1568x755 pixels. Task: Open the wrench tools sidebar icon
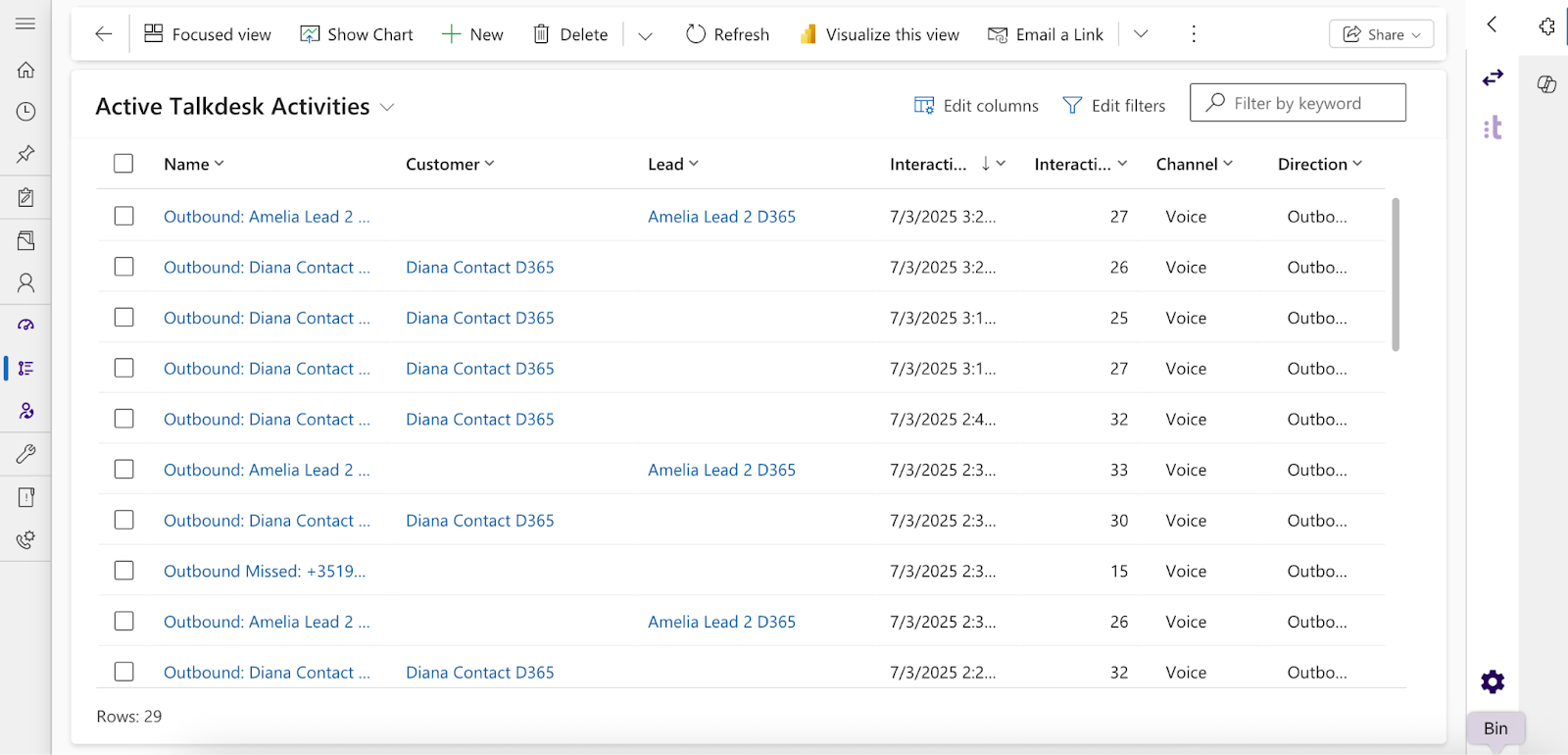(x=25, y=454)
